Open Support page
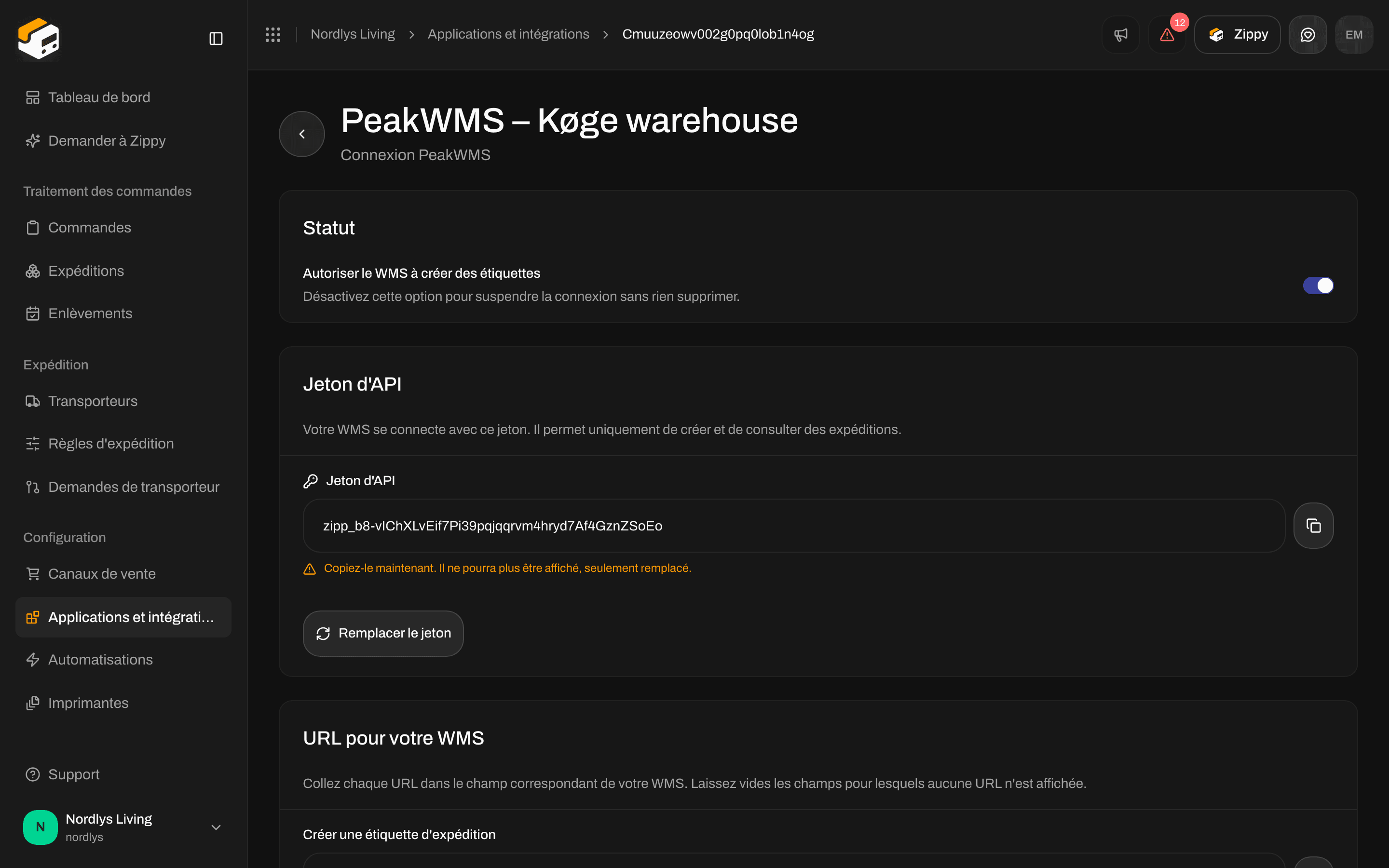 [x=123, y=774]
